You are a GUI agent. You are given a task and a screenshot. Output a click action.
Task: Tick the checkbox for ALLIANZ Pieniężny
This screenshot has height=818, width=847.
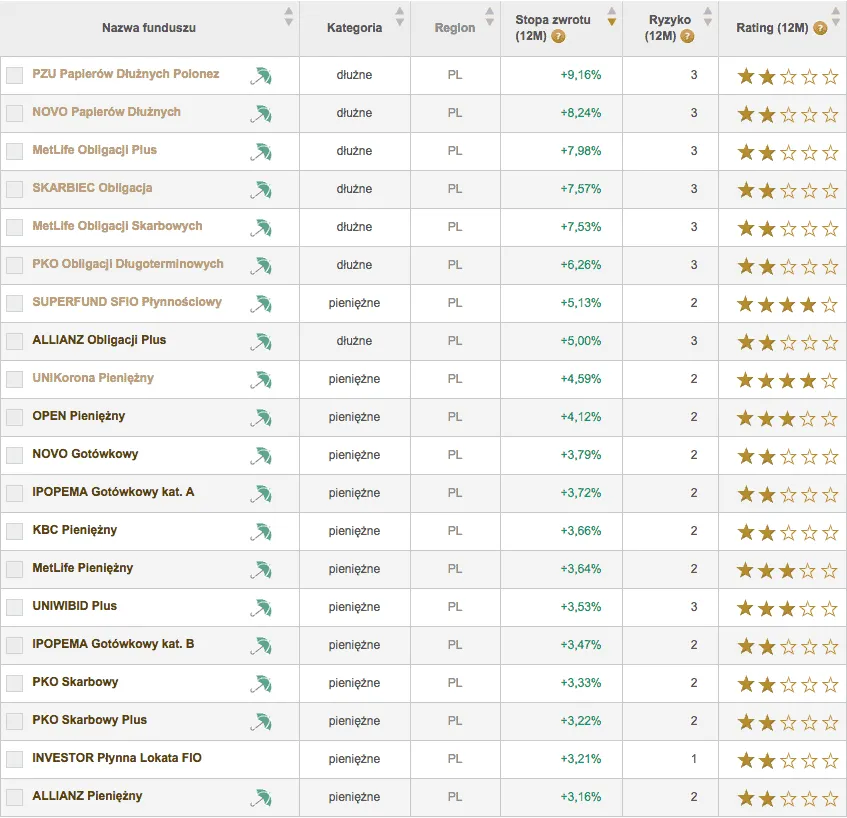pyautogui.click(x=15, y=797)
